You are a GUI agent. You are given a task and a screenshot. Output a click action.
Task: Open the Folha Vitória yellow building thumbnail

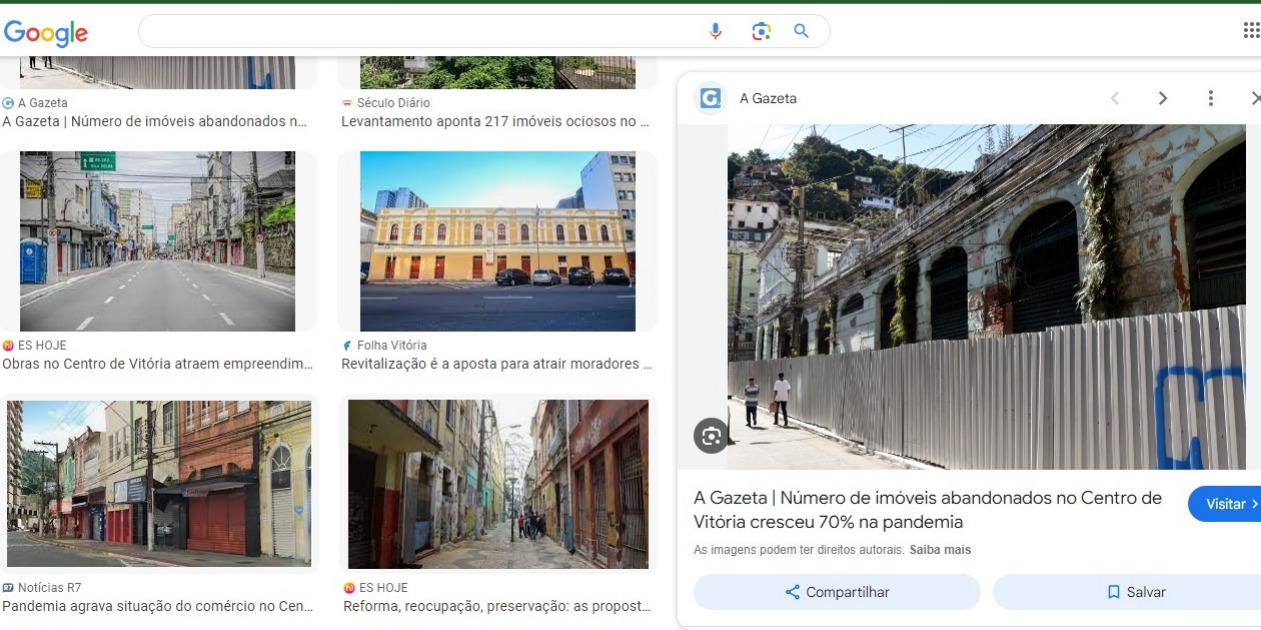point(497,241)
